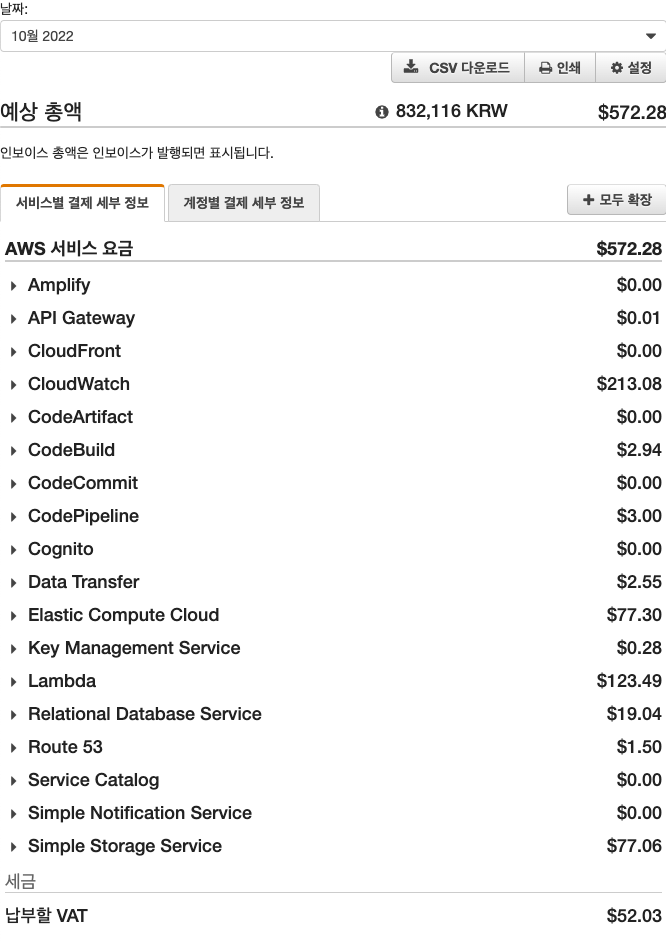Expand the Amplify row arrow

[x=13, y=285]
